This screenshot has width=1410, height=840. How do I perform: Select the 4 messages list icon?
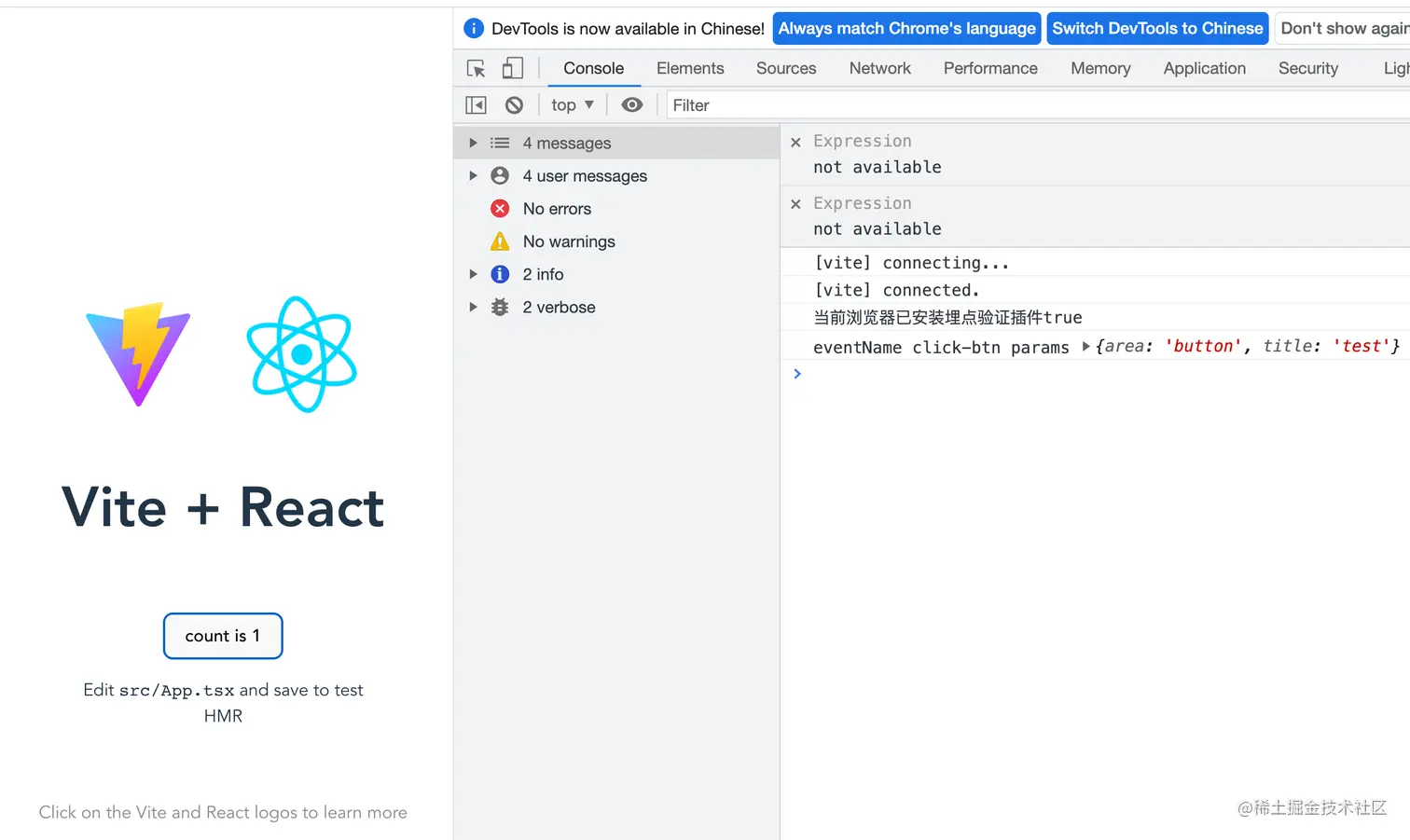[x=500, y=143]
